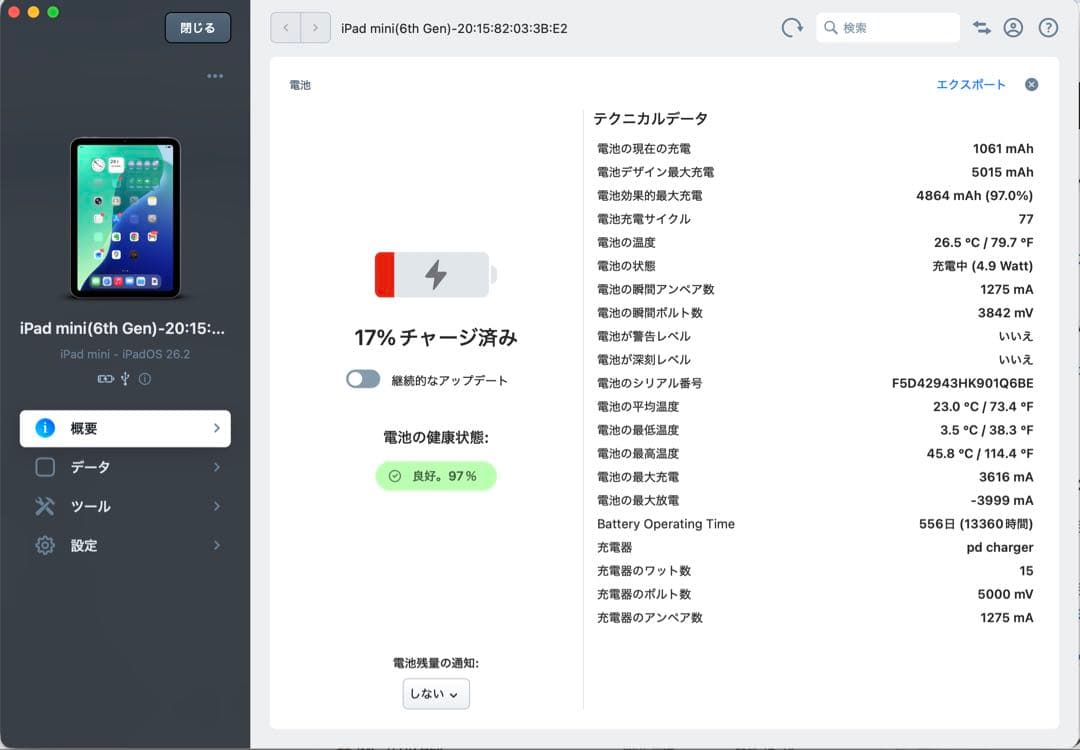Select the 概要 sidebar item
Screen dimensions: 1080x750
pos(124,427)
